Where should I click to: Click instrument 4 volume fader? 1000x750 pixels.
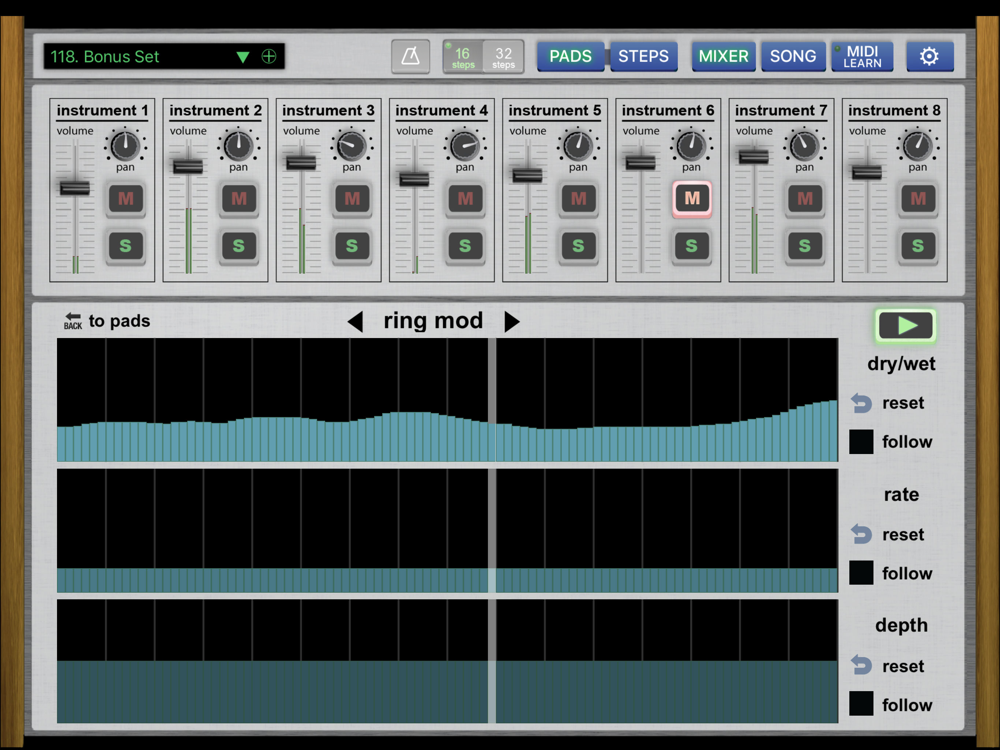414,179
